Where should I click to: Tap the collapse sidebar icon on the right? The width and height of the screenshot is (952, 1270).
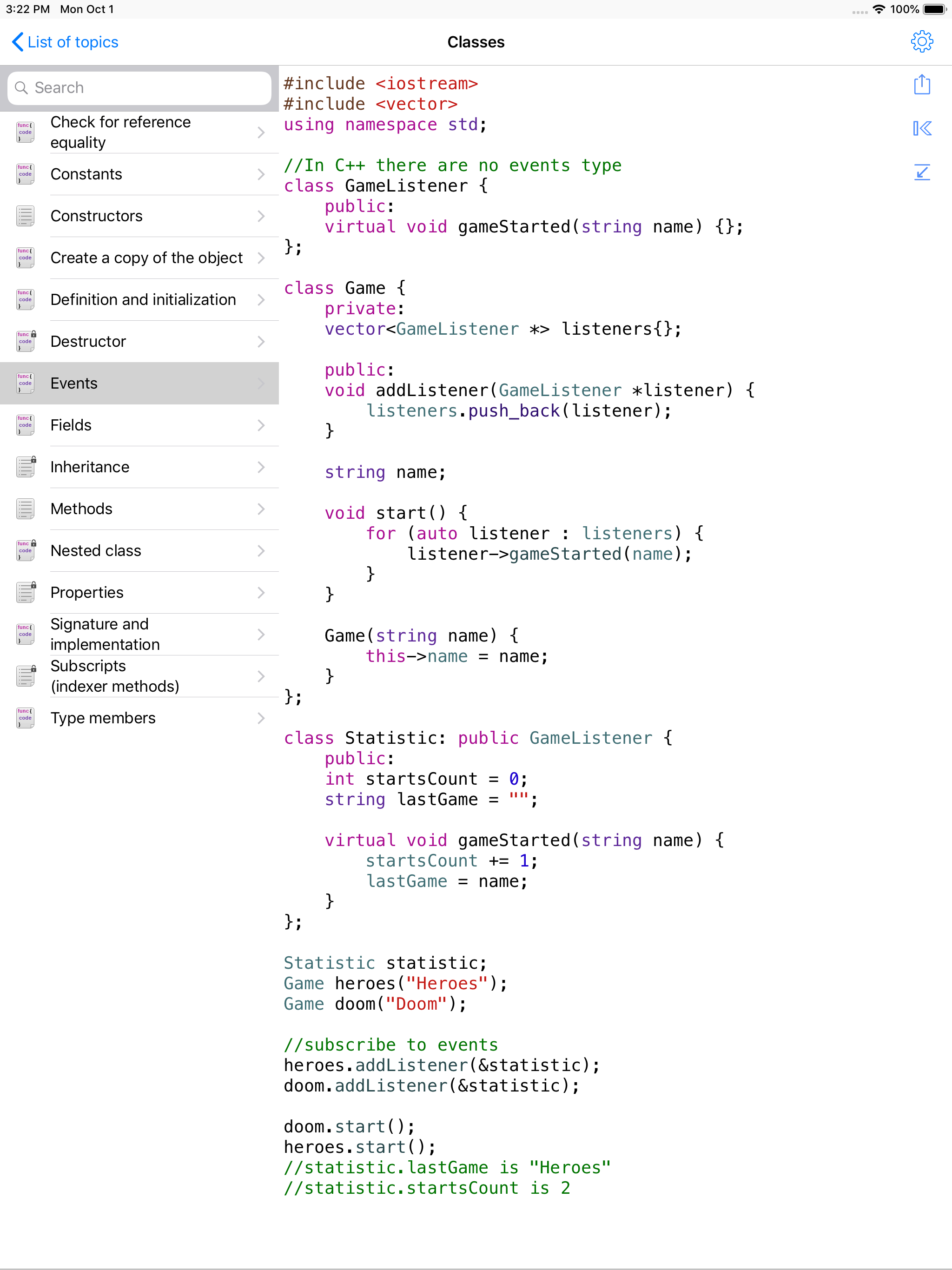922,129
